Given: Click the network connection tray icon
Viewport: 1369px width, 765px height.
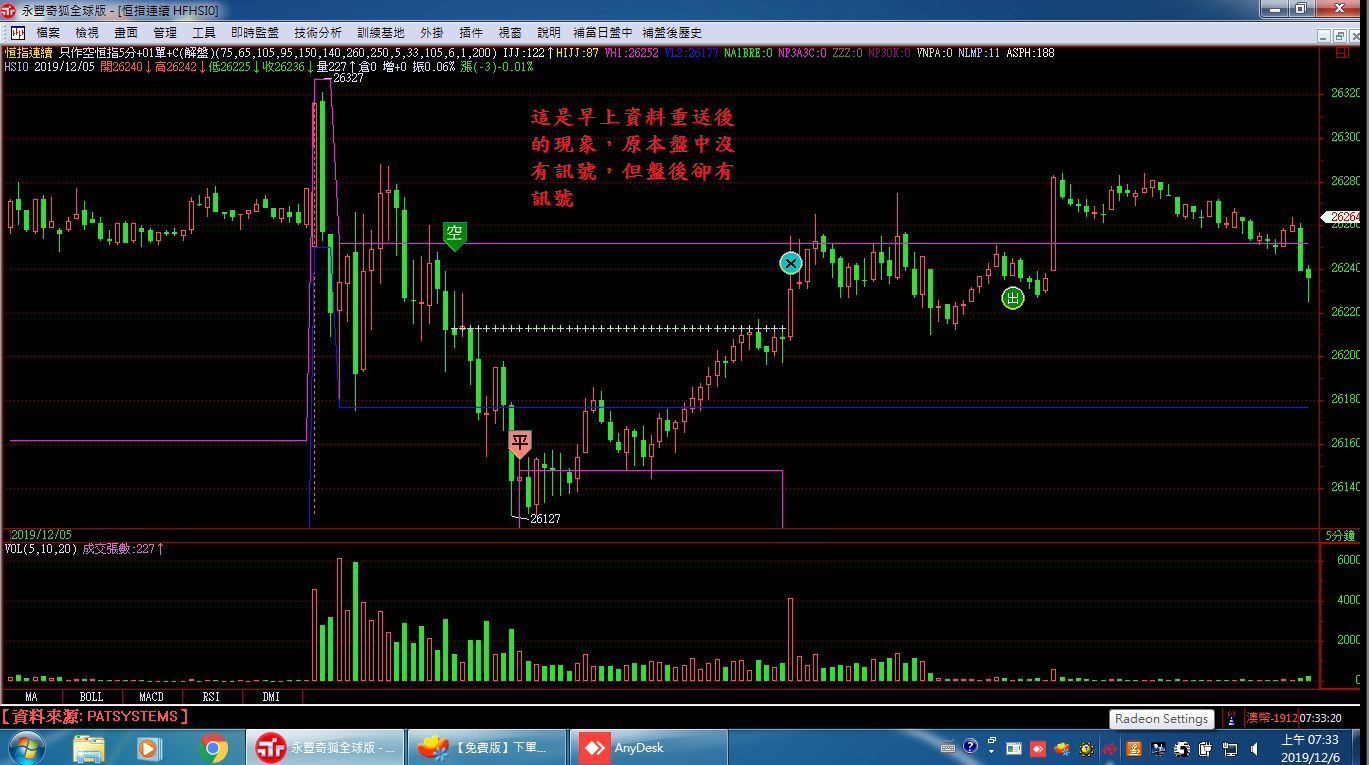Looking at the screenshot, I should 1231,747.
